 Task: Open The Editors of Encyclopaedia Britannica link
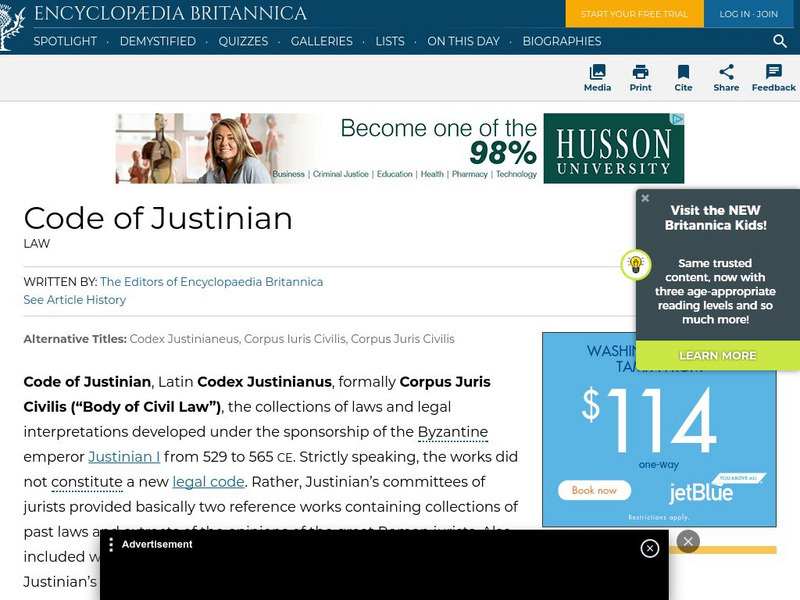(x=211, y=282)
